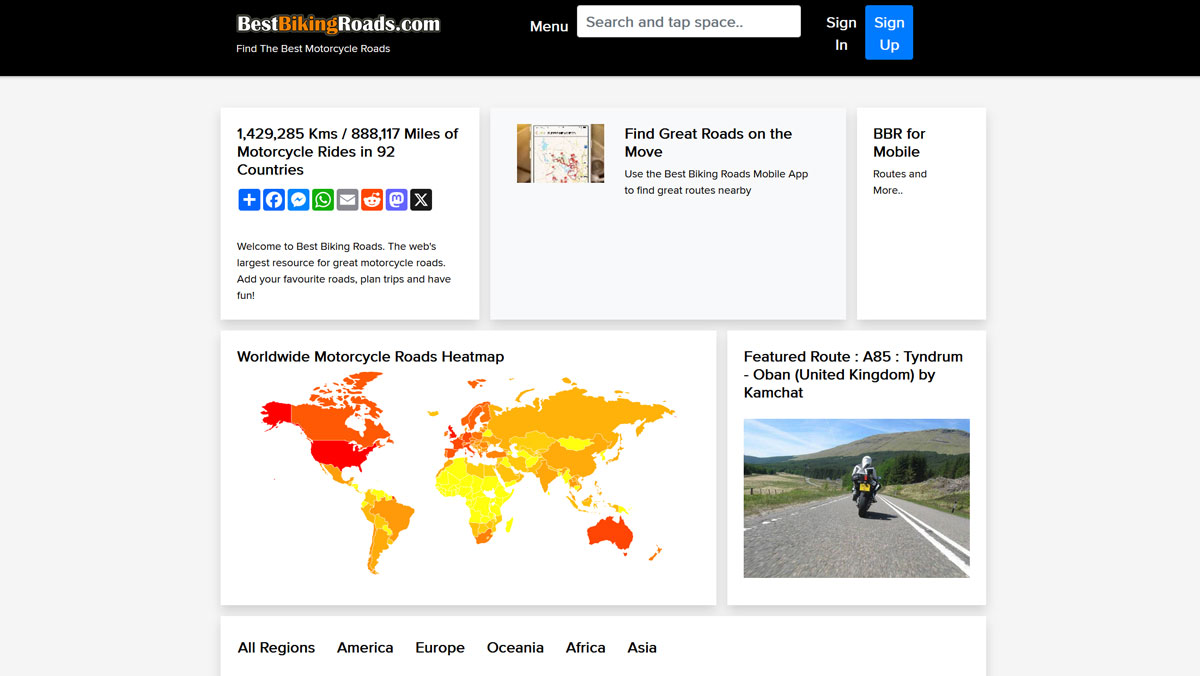Select the Oceania region tab
Image resolution: width=1200 pixels, height=676 pixels.
click(515, 648)
